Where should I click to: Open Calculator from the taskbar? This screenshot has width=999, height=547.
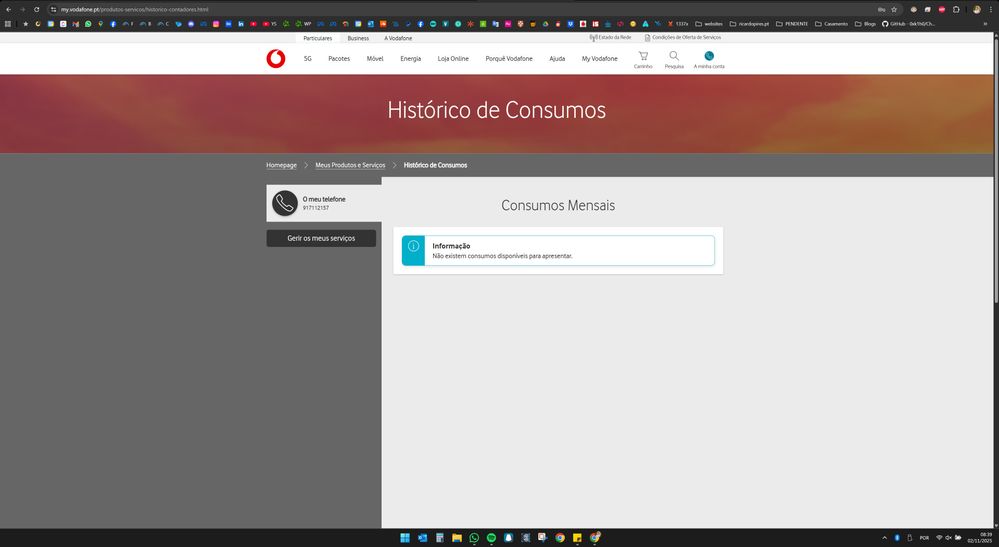pos(440,538)
